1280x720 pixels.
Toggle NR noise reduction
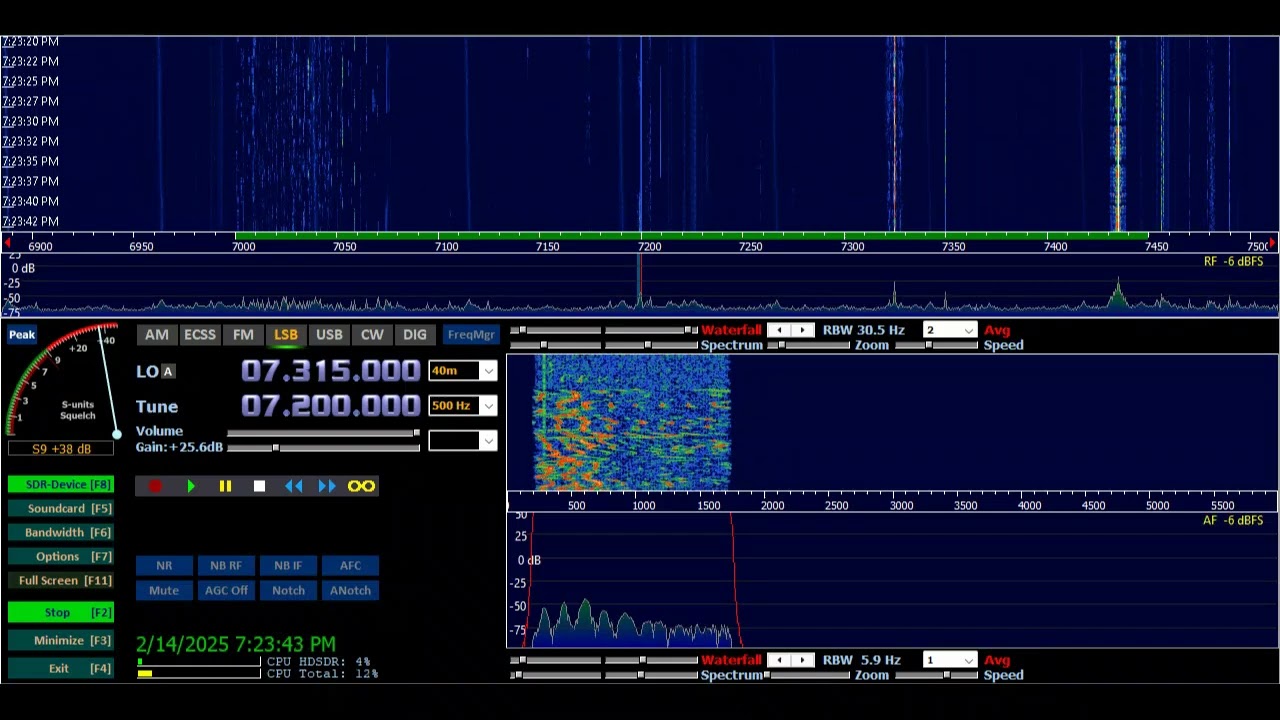point(164,566)
